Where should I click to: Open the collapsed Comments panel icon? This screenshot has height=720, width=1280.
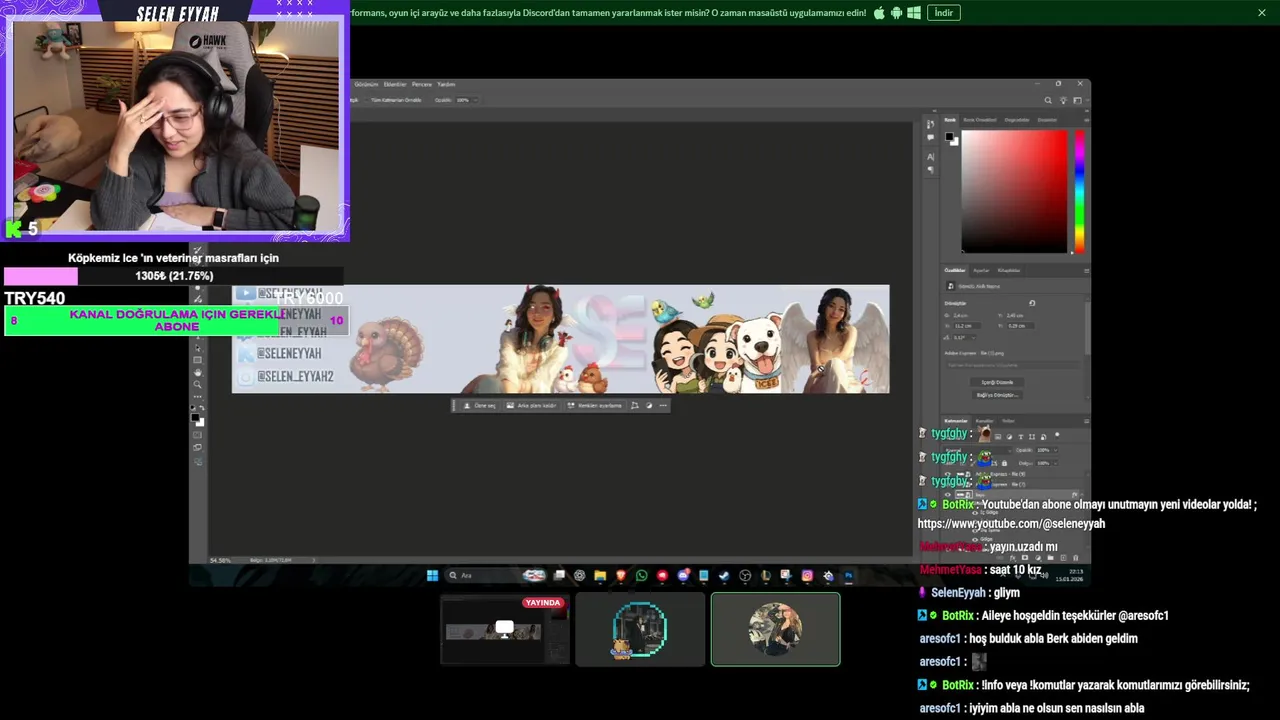930,137
